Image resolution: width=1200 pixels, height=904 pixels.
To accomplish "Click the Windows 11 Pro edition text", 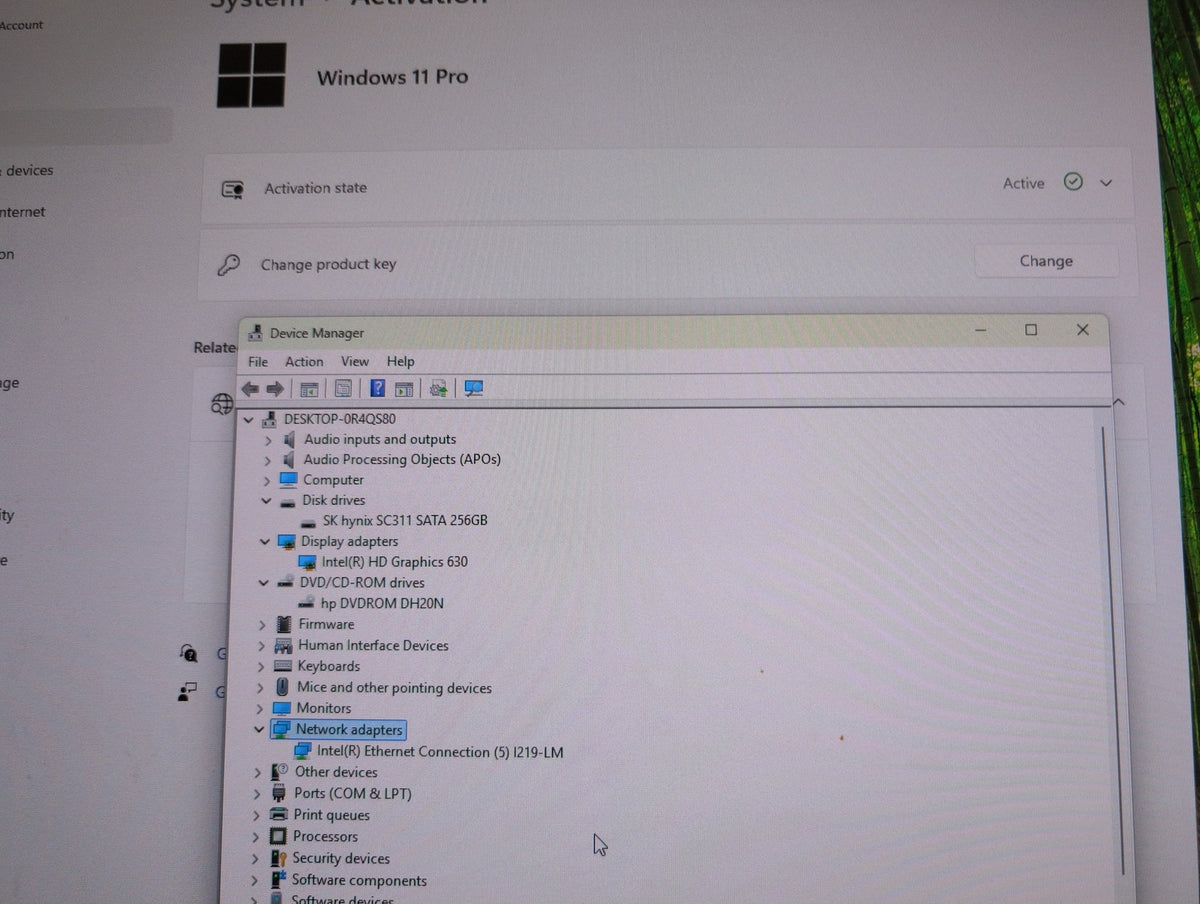I will tap(392, 77).
